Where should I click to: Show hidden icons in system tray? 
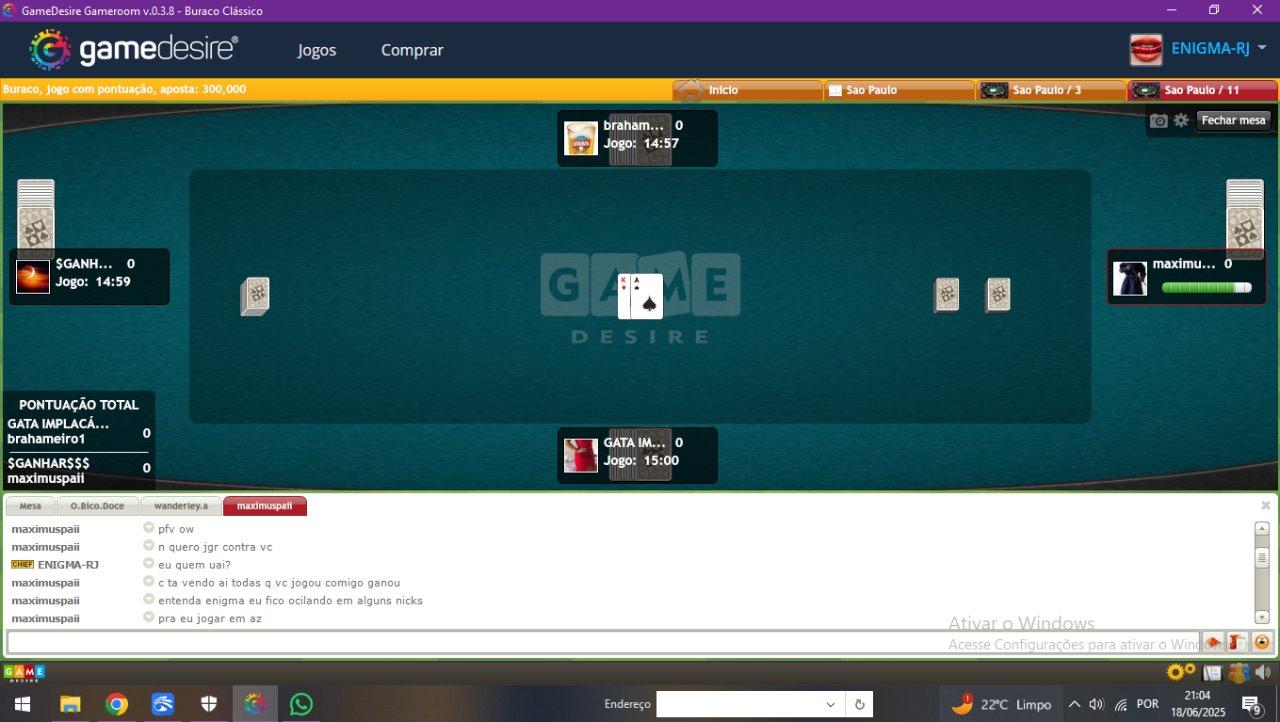pyautogui.click(x=1074, y=704)
